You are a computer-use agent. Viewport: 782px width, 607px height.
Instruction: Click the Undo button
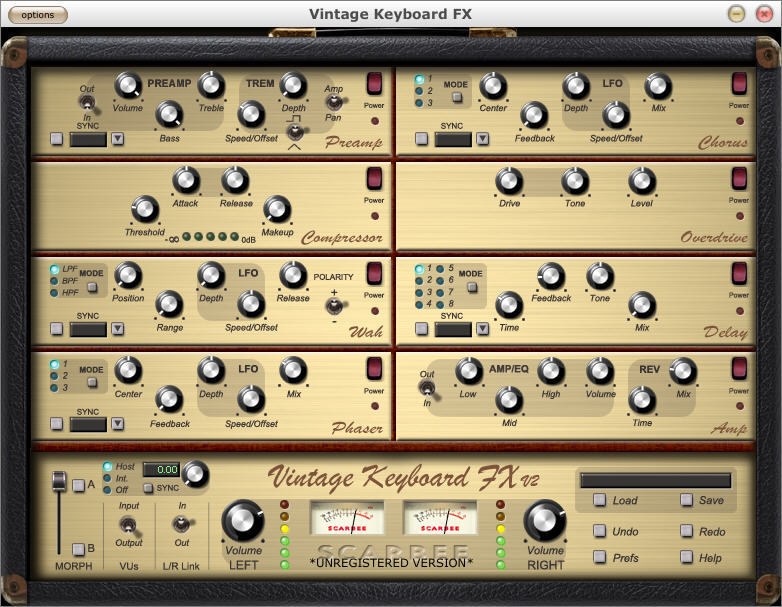600,531
